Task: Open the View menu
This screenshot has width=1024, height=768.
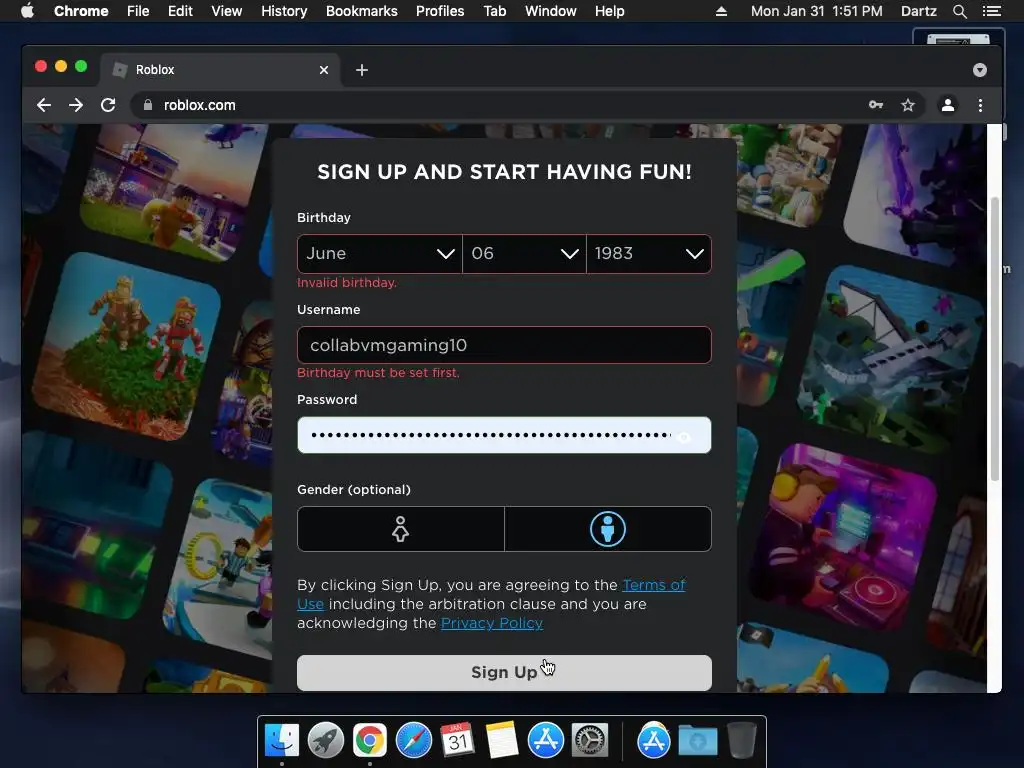Action: click(x=227, y=11)
